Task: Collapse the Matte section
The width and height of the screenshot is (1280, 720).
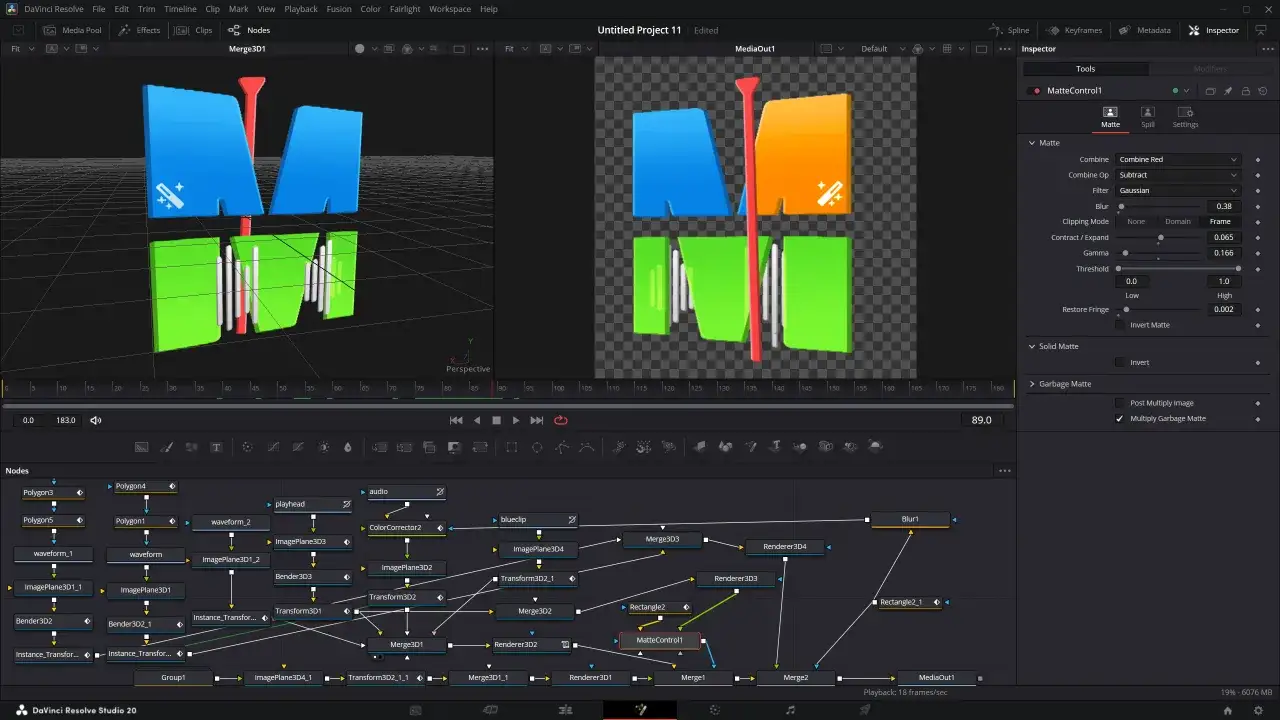Action: click(1032, 143)
